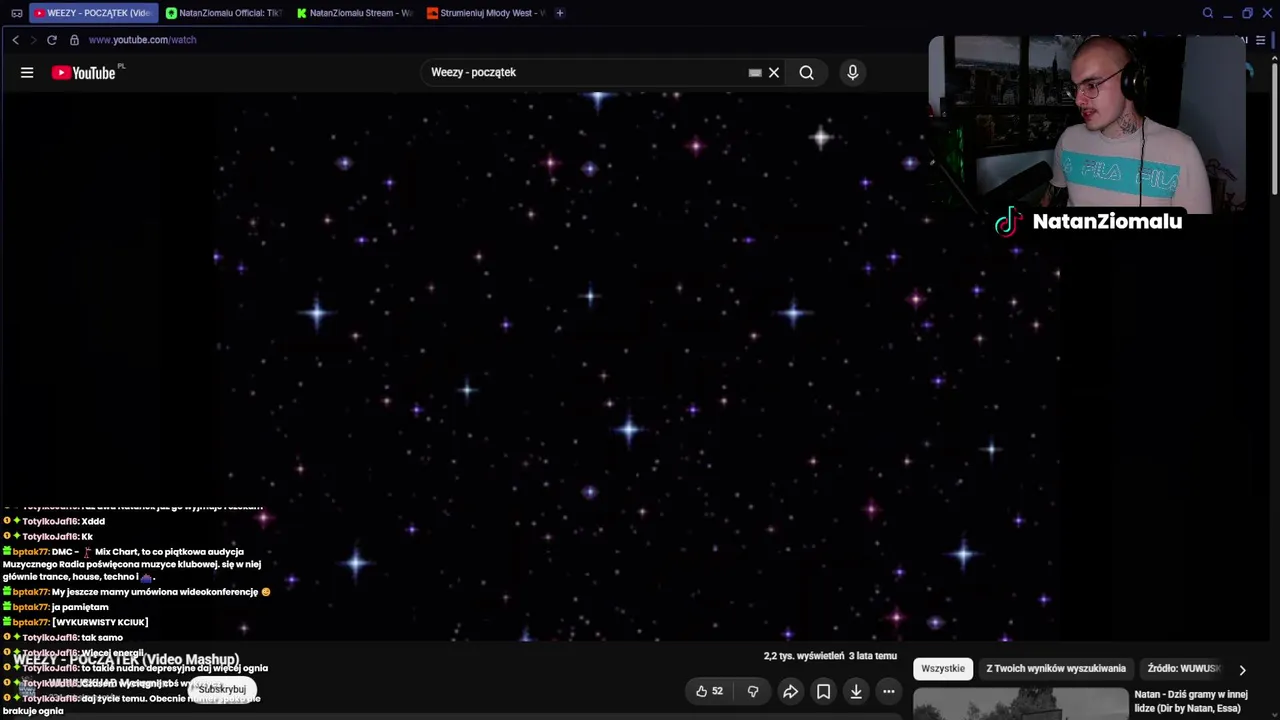Open the YouTube guide hamburger menu
Screen dimensions: 1280x720
27,72
